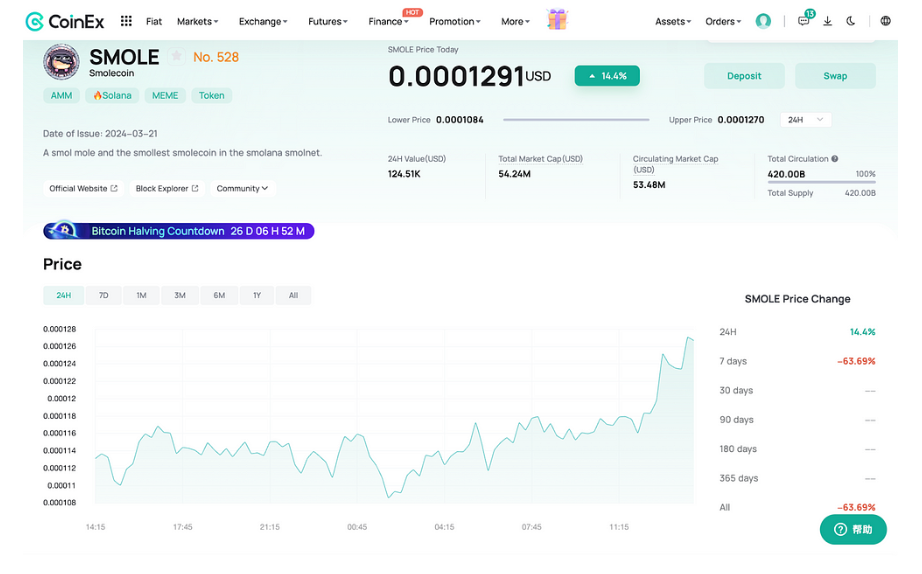Click the lower-upper price range bar
The height and width of the screenshot is (574, 922).
tap(576, 120)
